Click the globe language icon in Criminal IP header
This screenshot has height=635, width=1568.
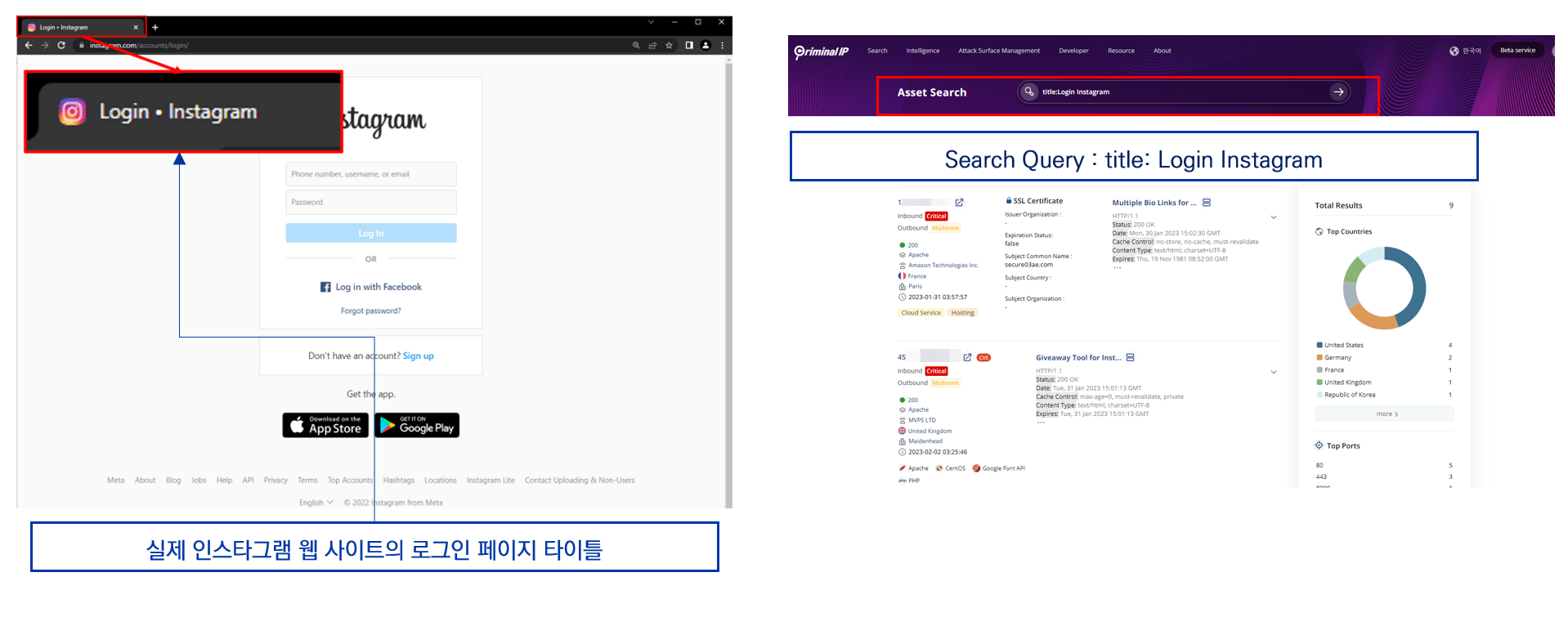point(1454,51)
